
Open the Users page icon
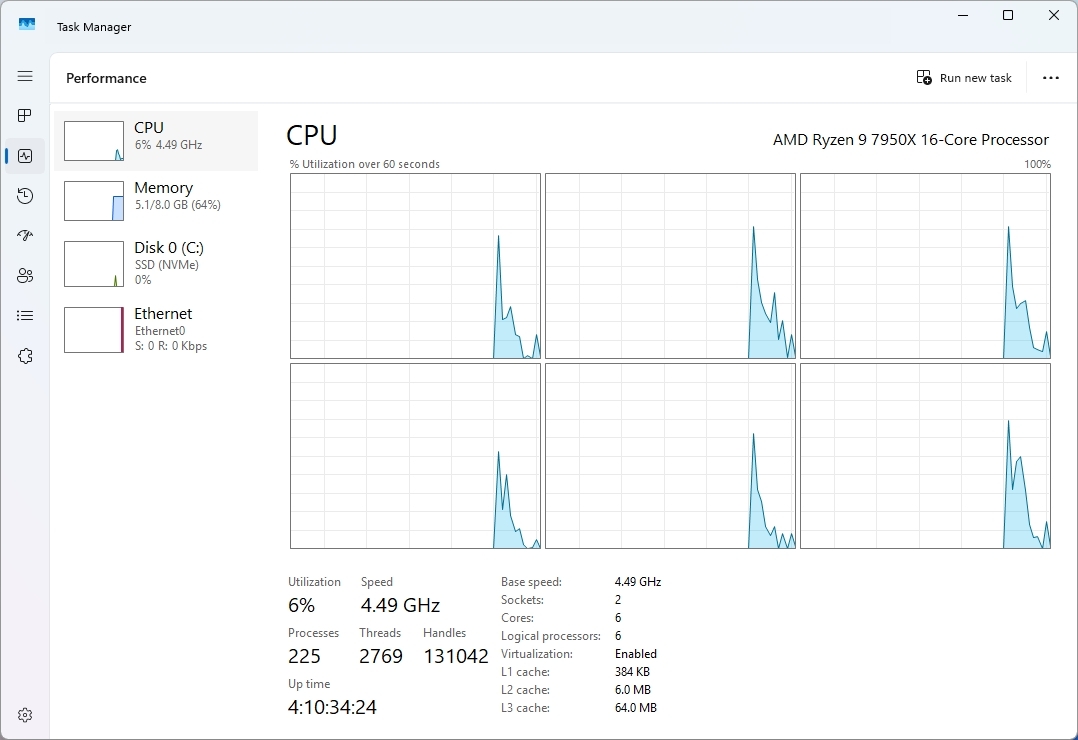pos(25,276)
